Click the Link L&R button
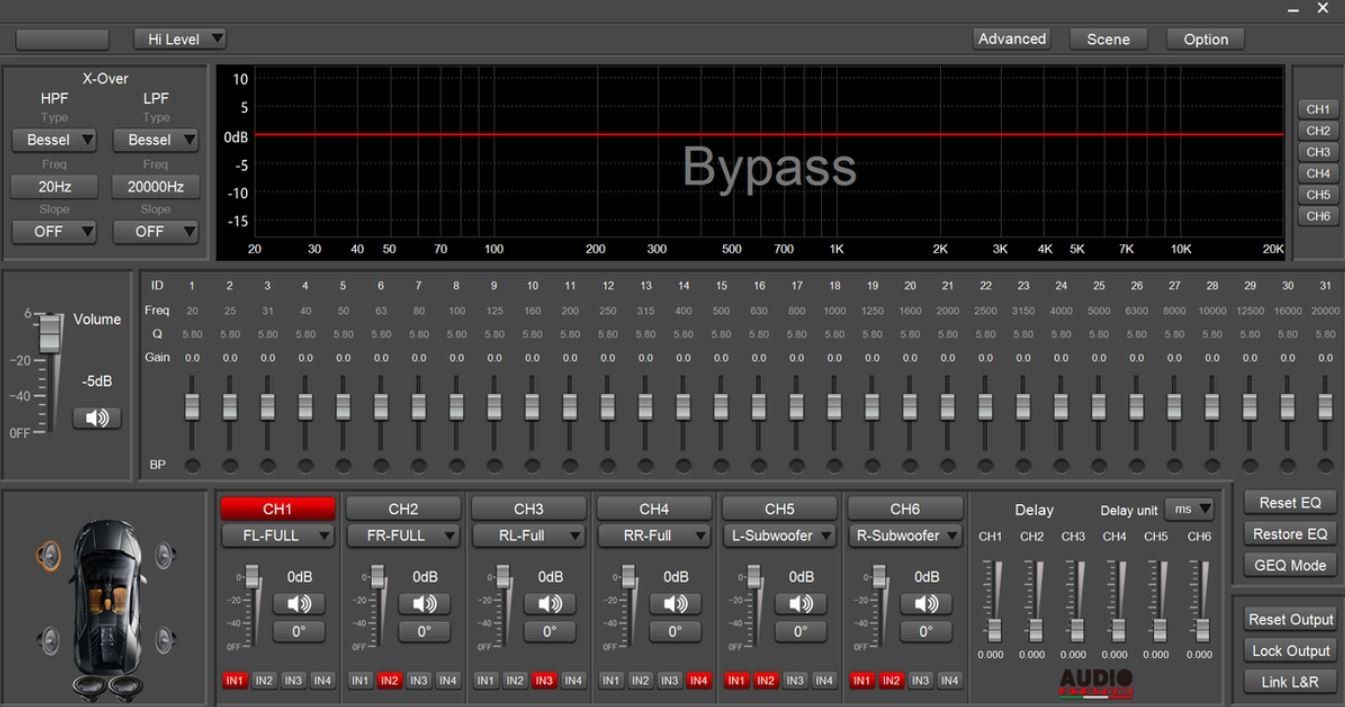Viewport: 1345px width, 707px height. point(1289,681)
